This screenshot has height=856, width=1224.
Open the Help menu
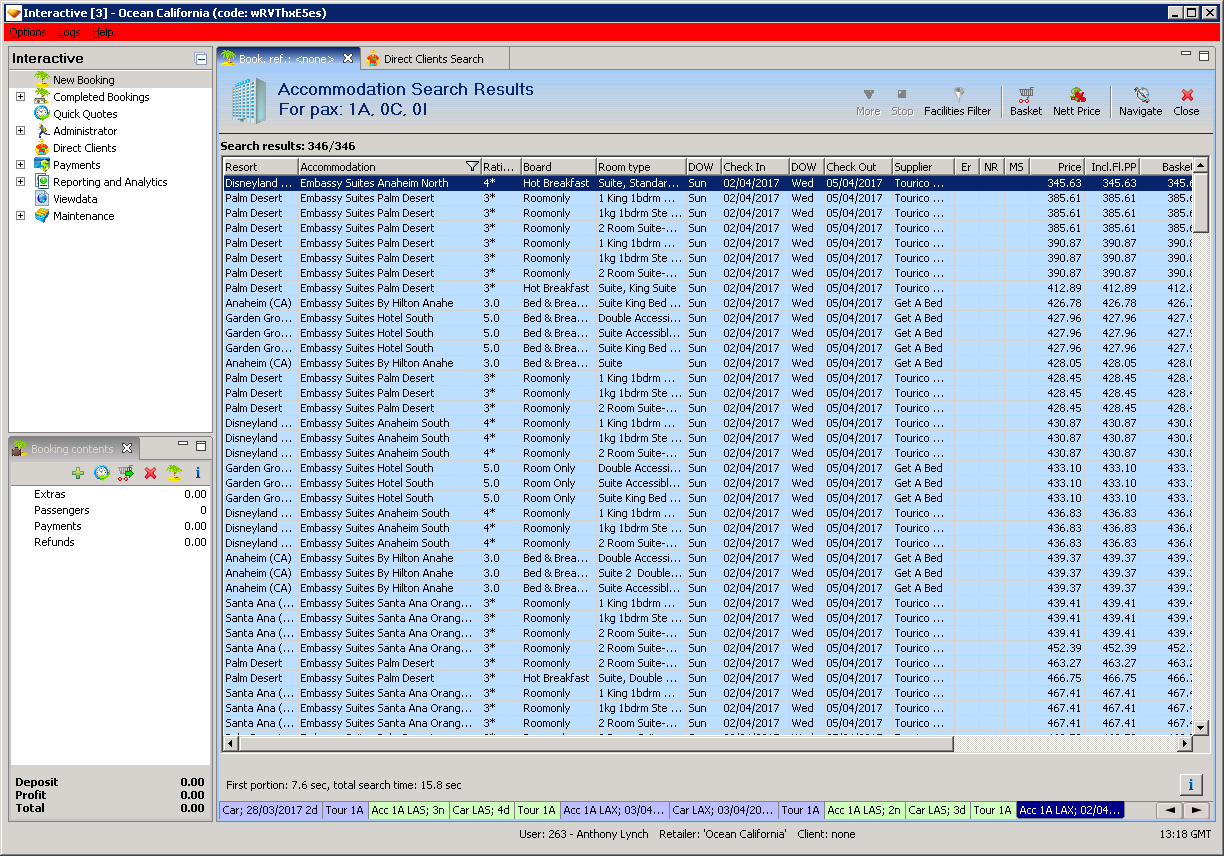(103, 33)
